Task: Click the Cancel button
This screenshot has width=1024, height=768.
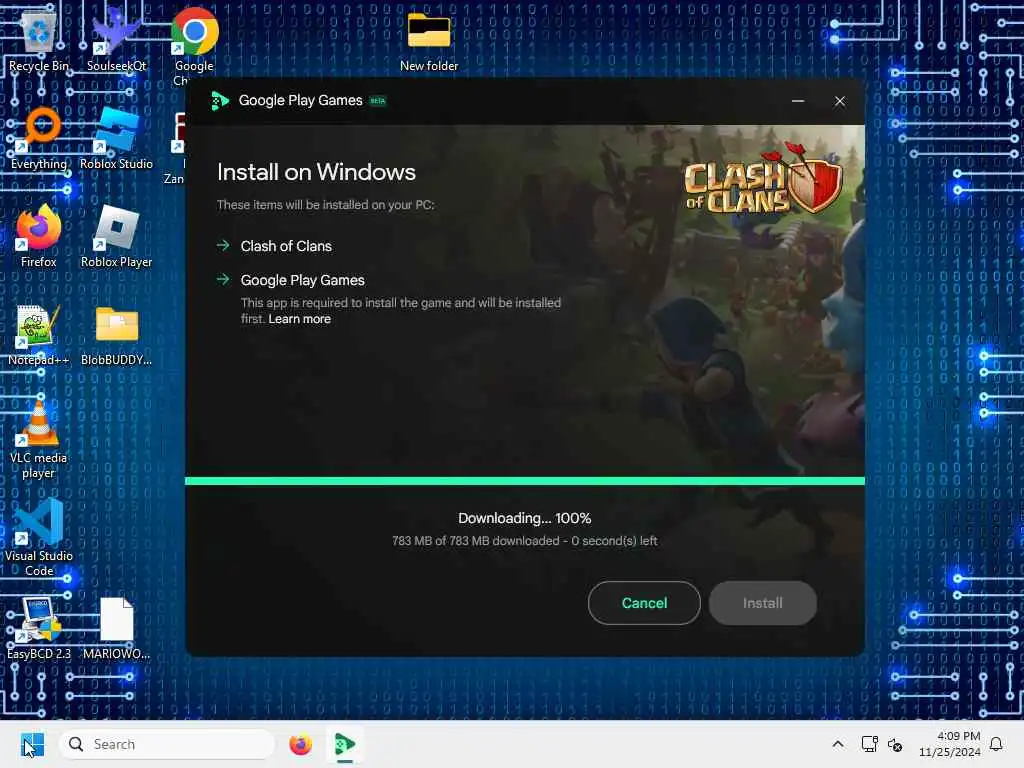Action: point(644,603)
